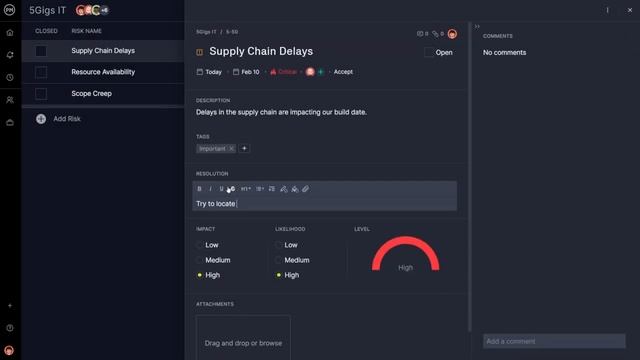Set Likelihood to High

(x=278, y=275)
